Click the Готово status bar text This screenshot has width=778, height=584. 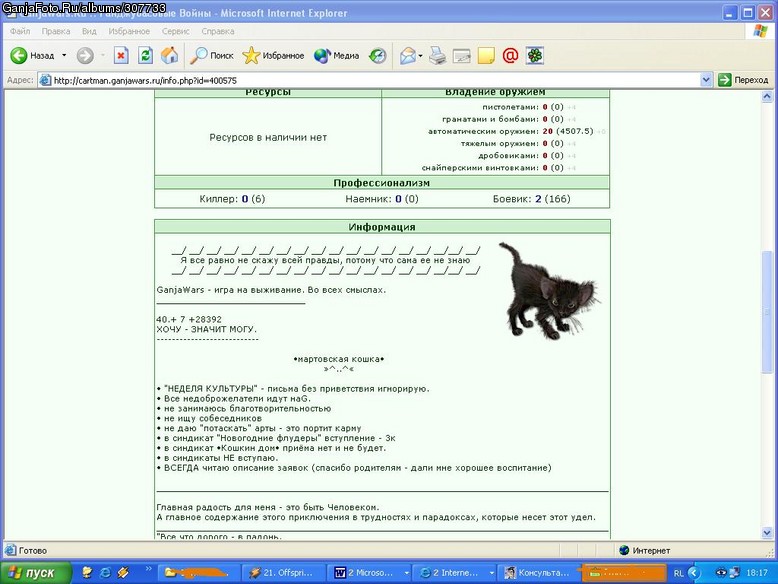33,550
